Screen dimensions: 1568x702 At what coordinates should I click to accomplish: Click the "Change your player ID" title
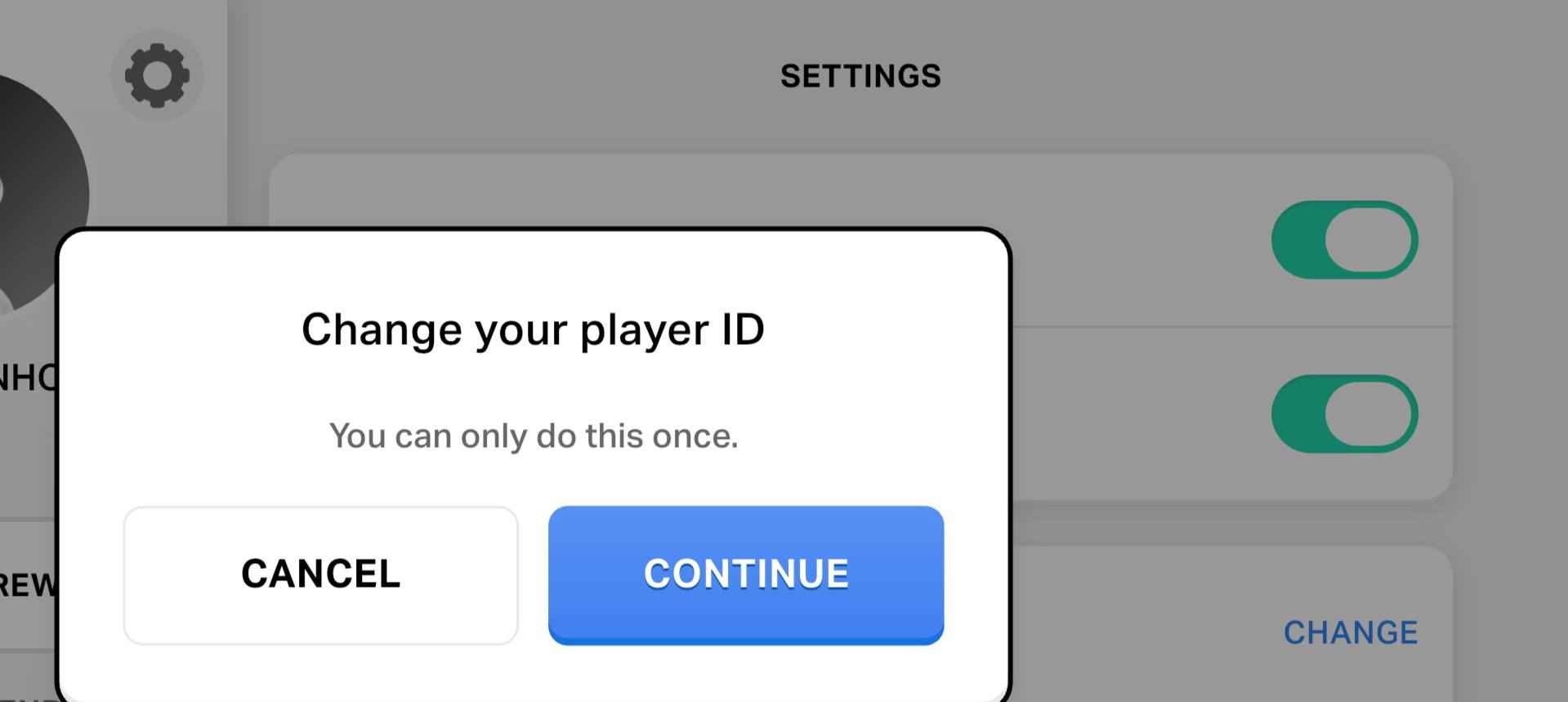pos(533,329)
